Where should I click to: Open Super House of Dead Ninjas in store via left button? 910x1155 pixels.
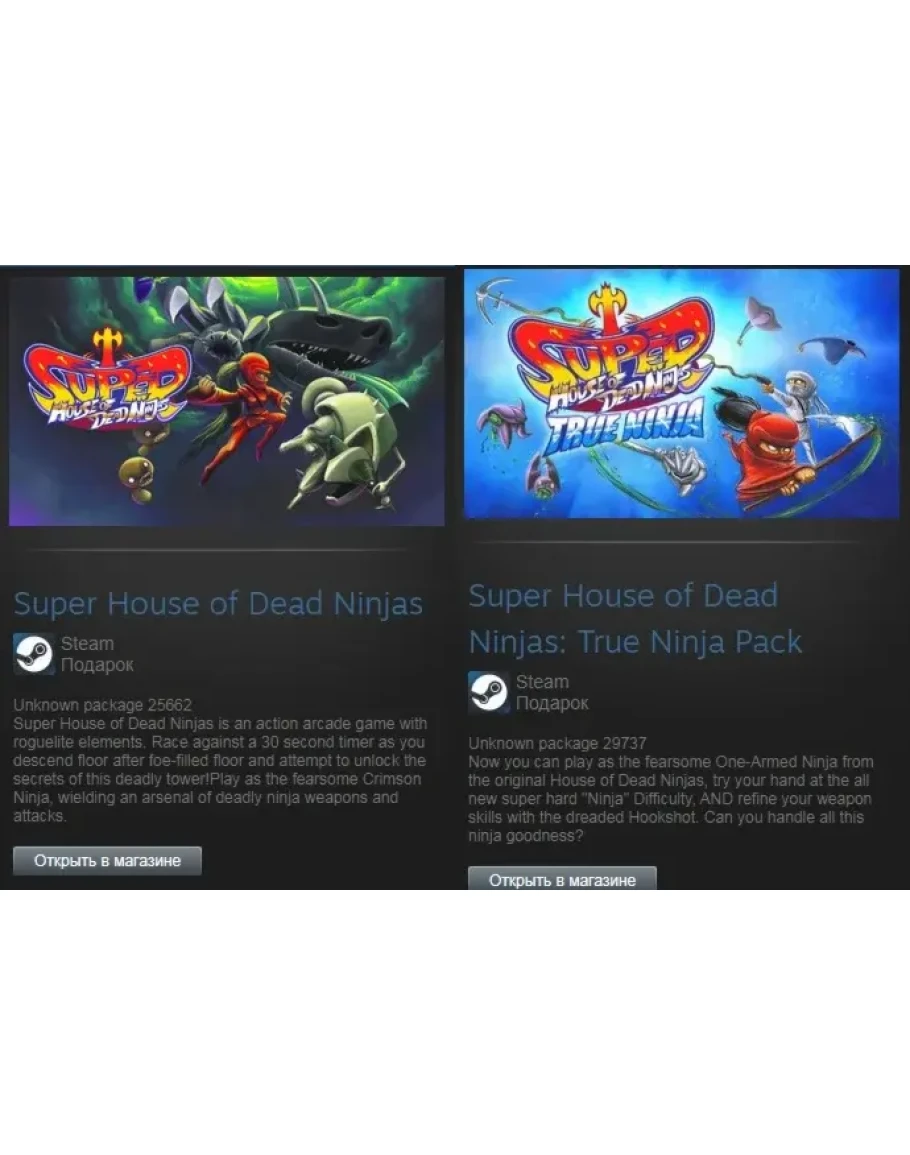(x=107, y=860)
